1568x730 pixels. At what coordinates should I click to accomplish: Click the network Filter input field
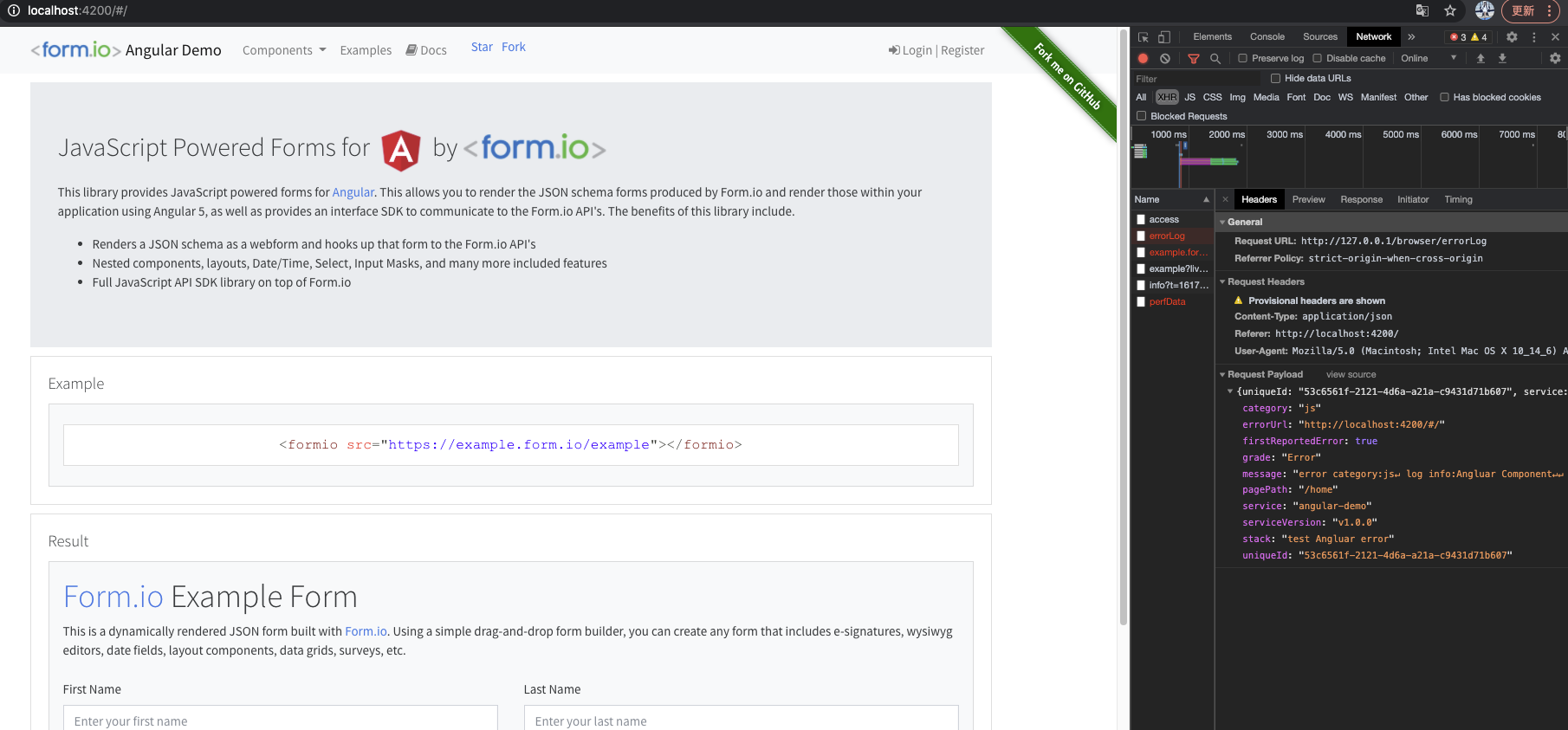click(x=1197, y=79)
